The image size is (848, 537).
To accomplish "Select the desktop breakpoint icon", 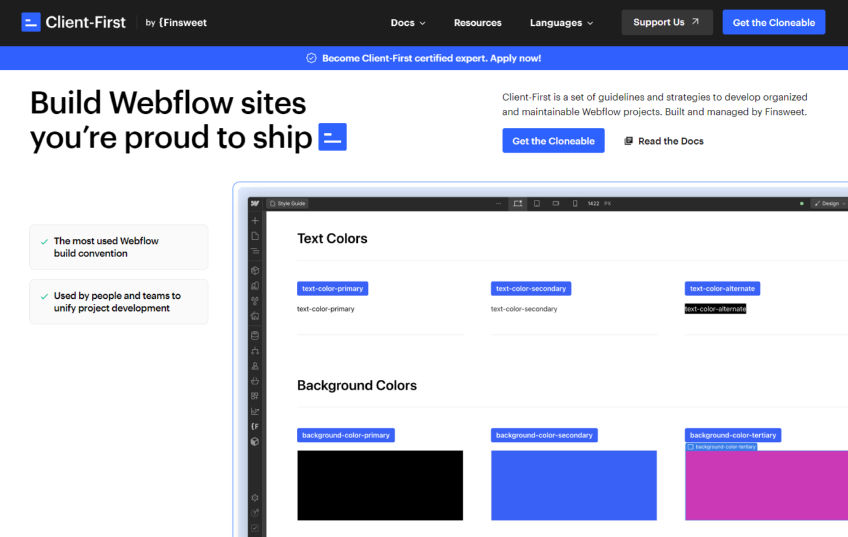I will click(518, 203).
